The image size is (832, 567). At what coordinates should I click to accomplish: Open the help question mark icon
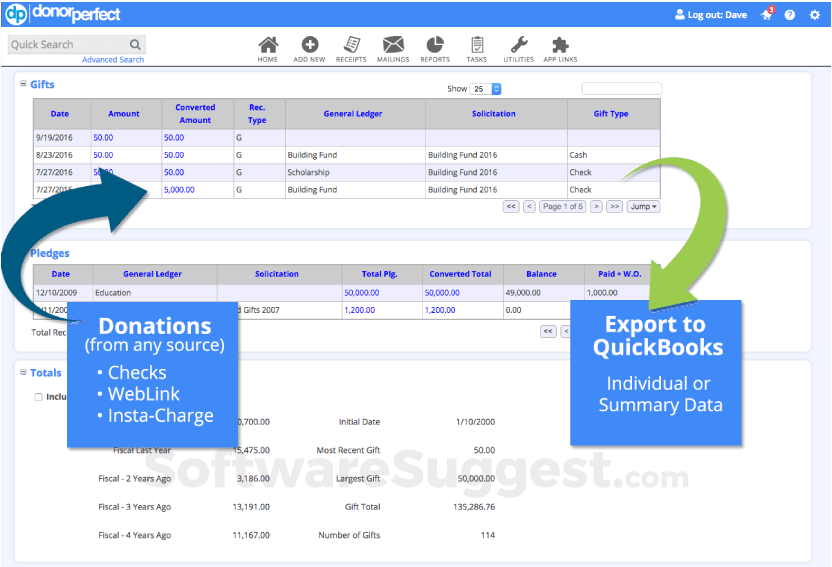click(790, 15)
